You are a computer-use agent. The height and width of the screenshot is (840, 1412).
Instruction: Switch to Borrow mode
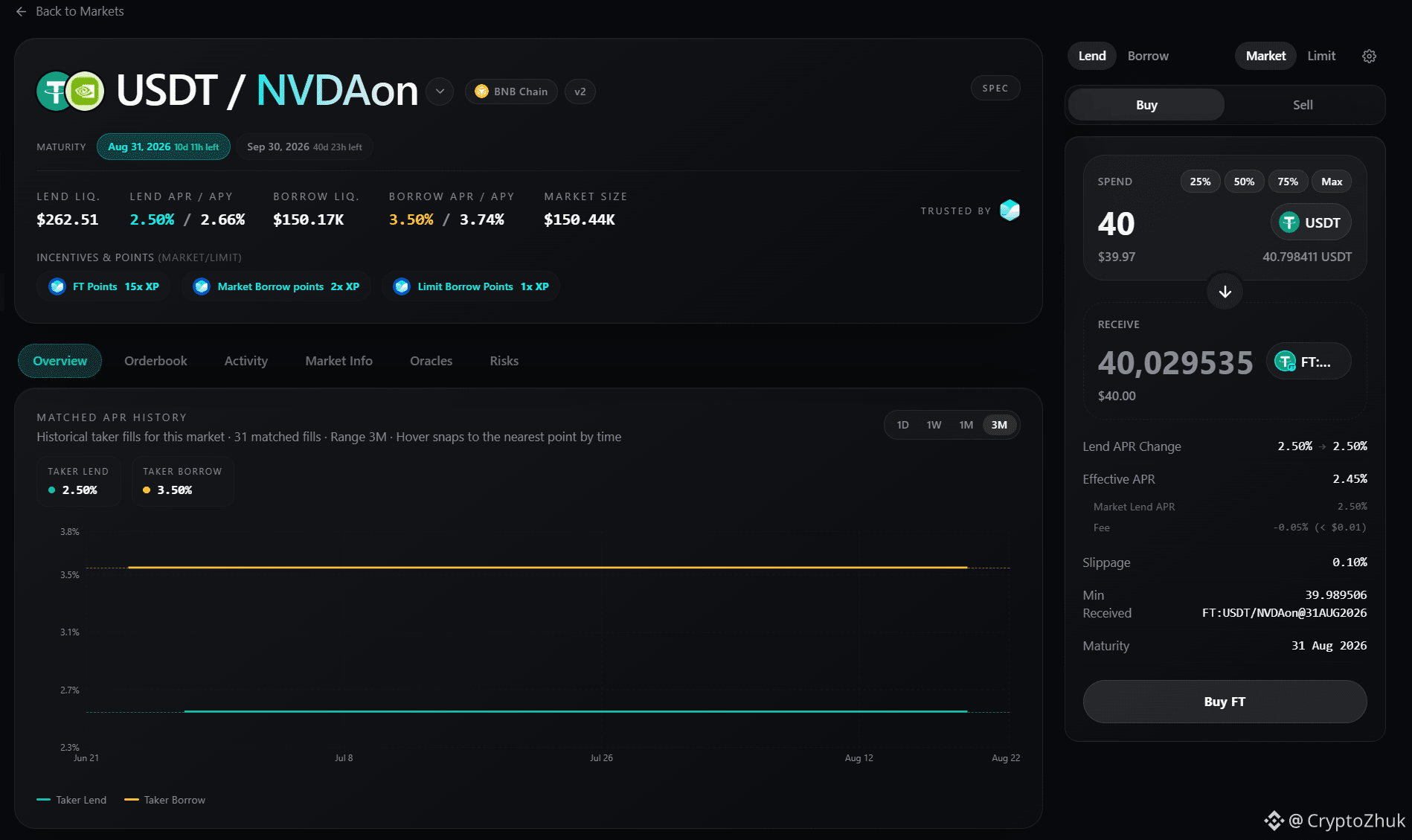point(1148,56)
